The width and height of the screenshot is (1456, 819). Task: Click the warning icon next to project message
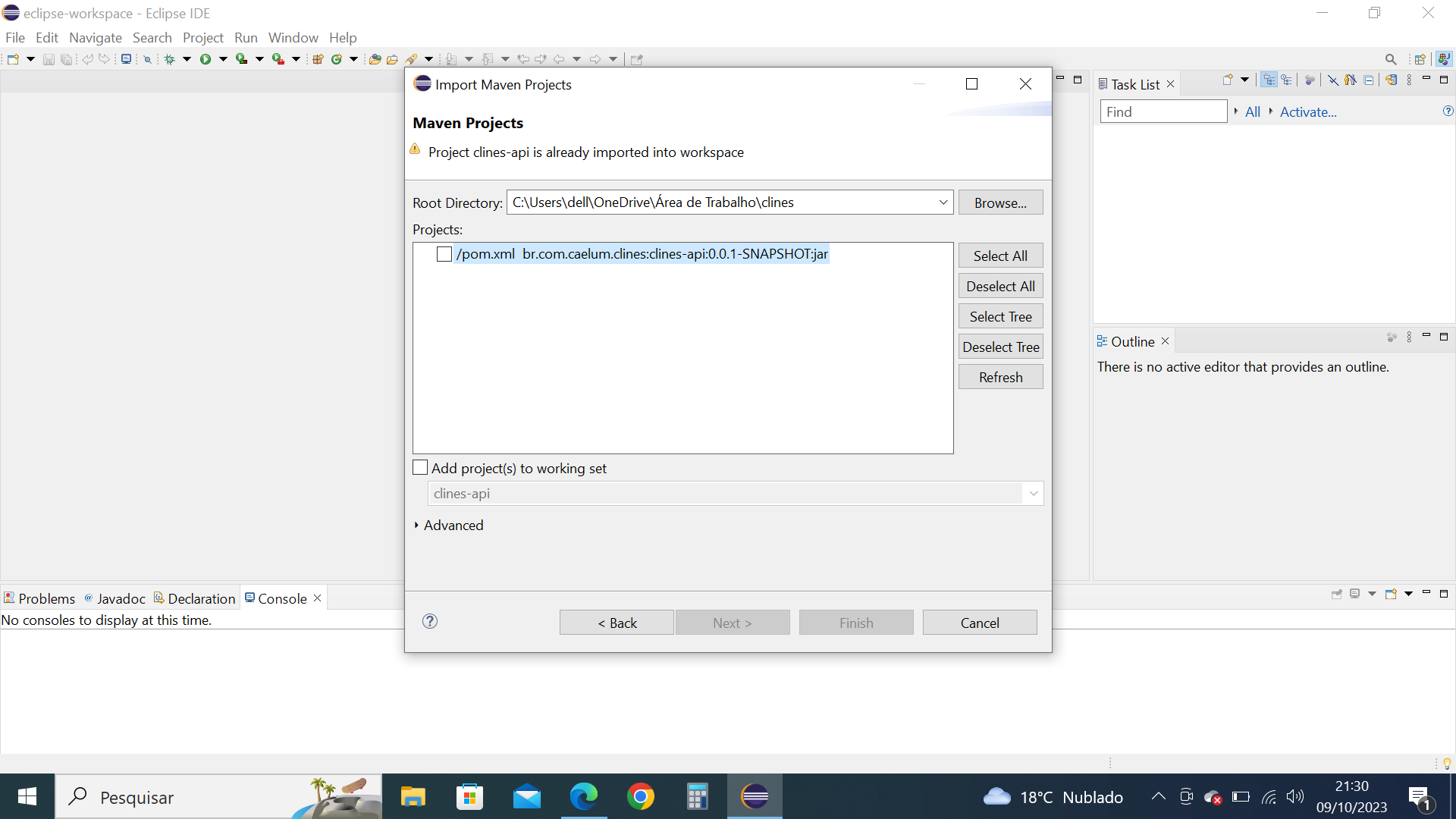point(417,150)
